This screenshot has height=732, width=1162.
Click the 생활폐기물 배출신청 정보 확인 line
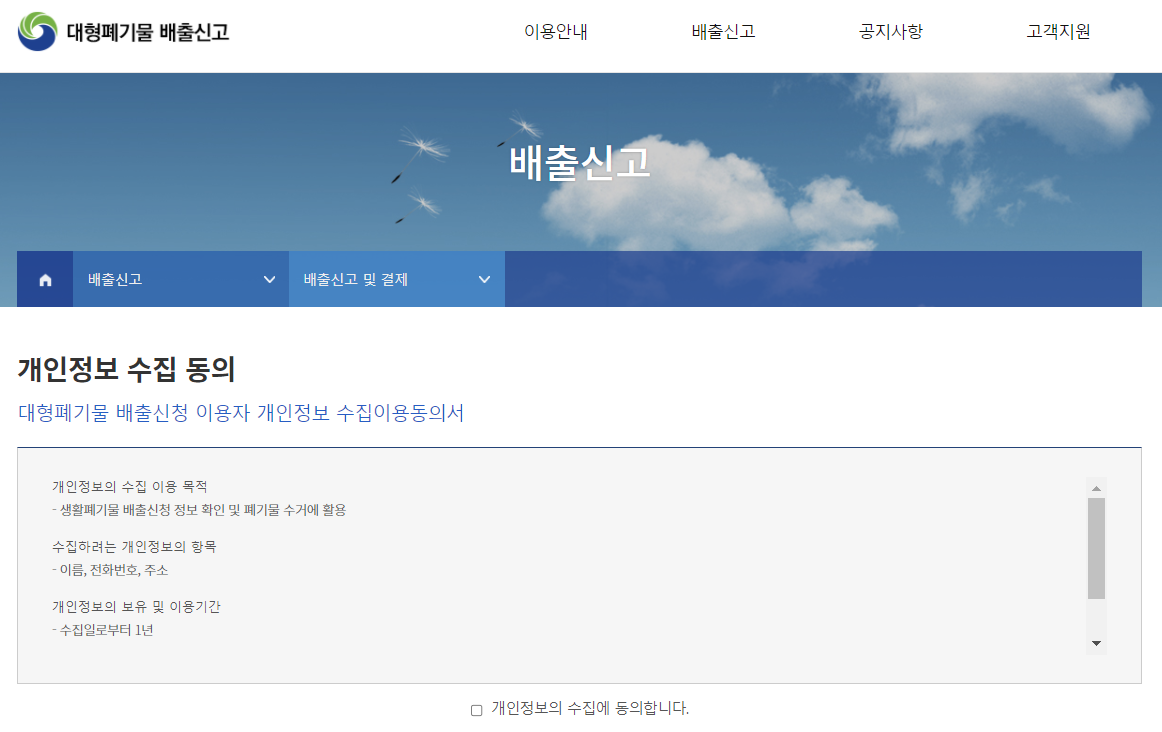click(x=199, y=510)
